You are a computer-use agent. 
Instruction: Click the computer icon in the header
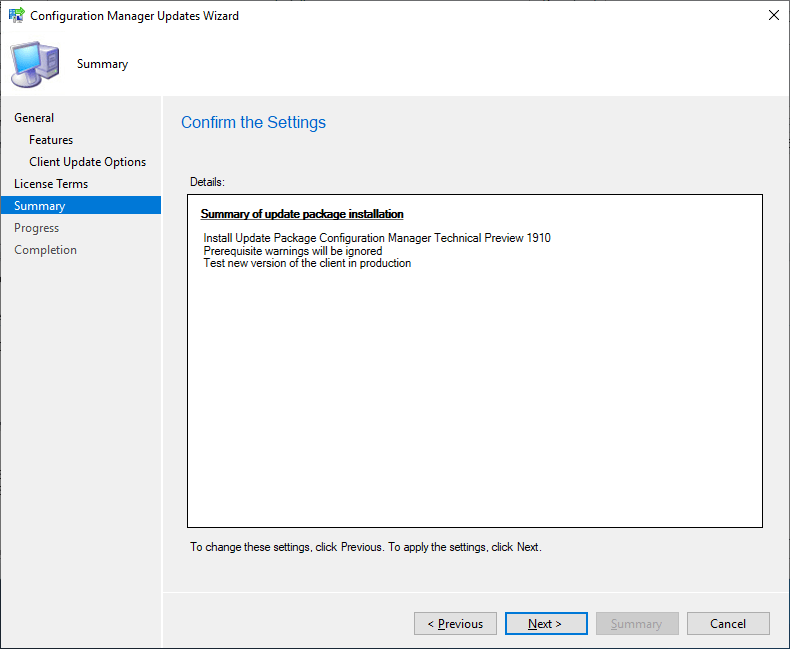(x=34, y=64)
